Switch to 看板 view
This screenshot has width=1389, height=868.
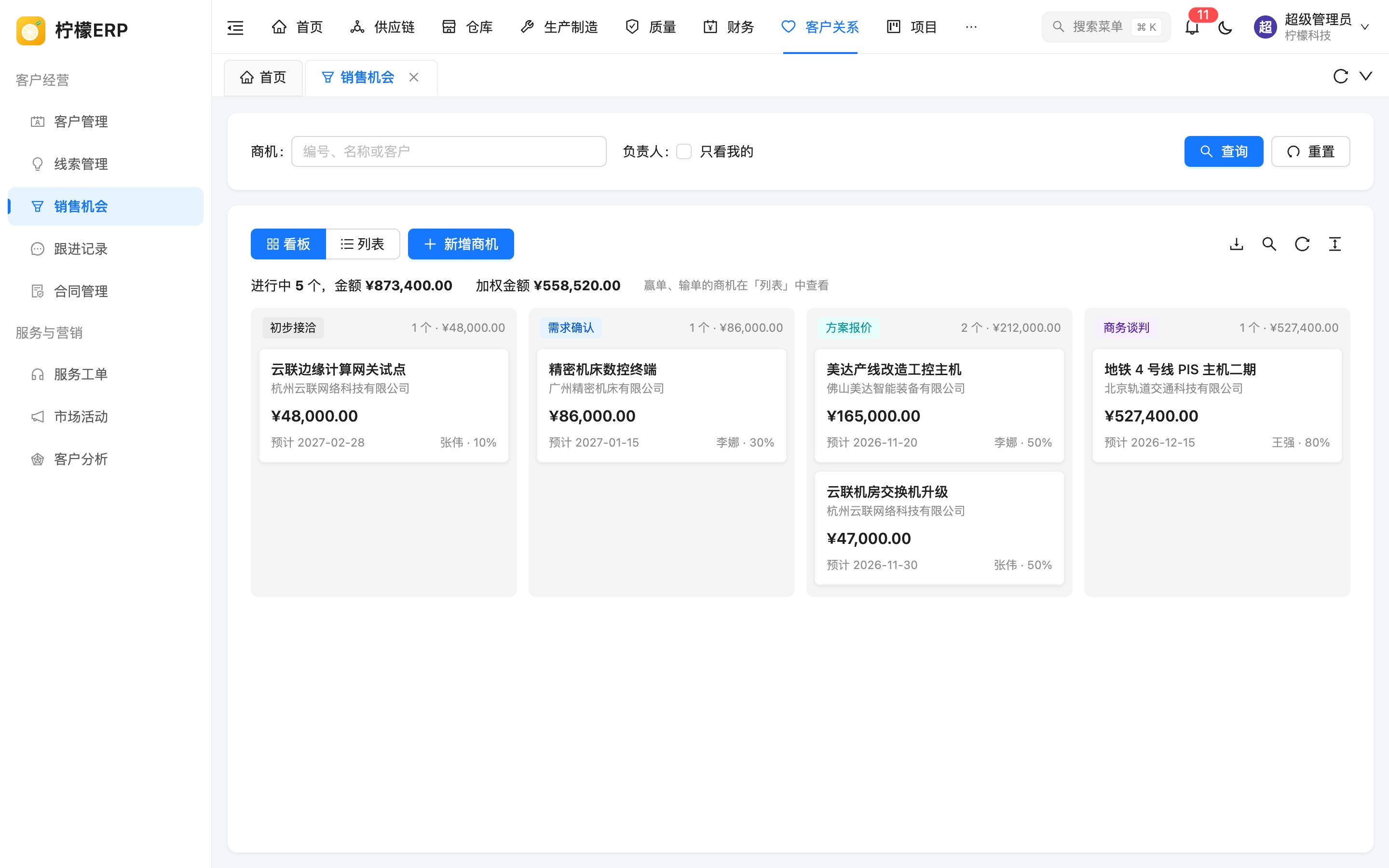pos(288,244)
